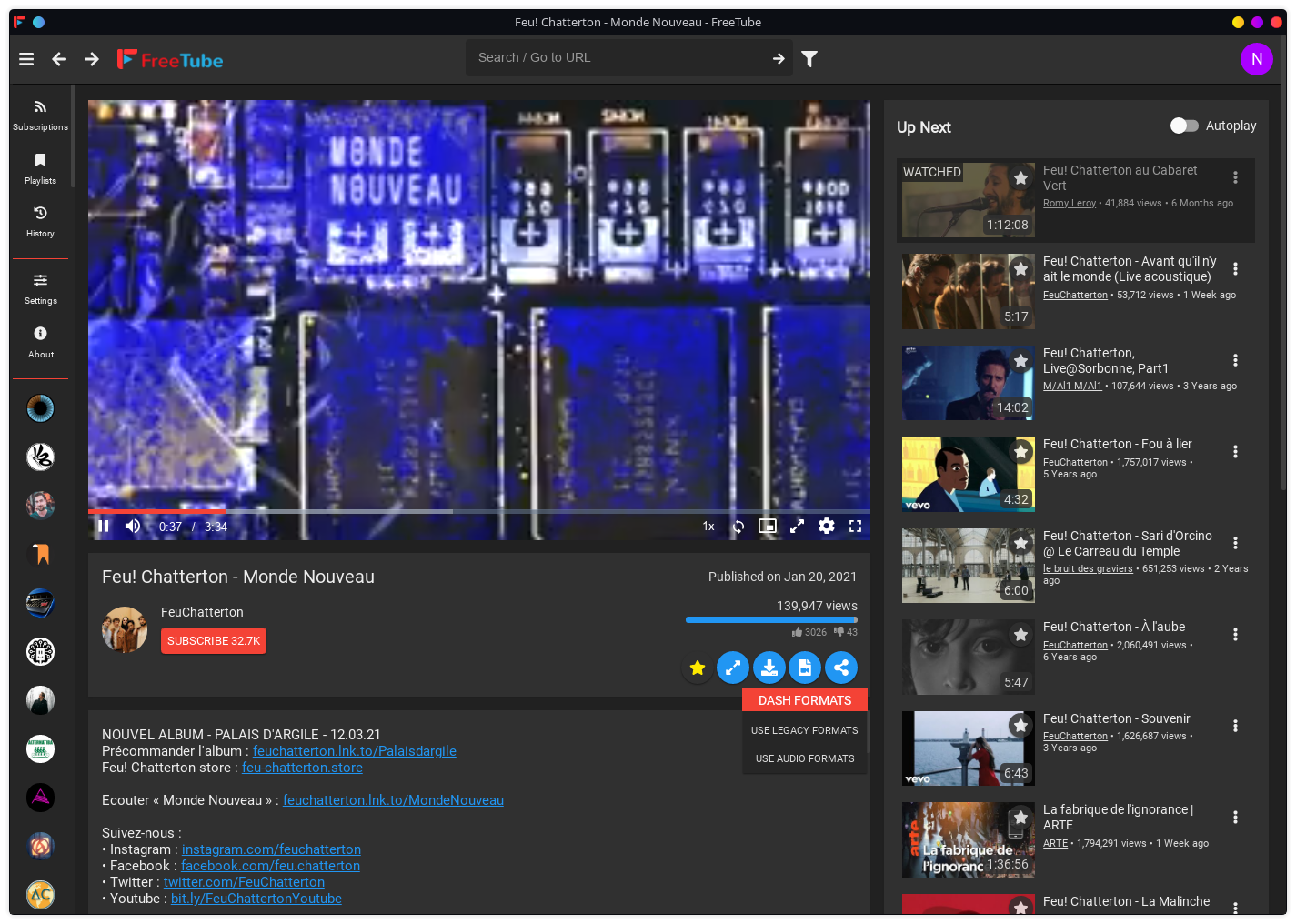Open options for Fou à lier video

point(1235,451)
